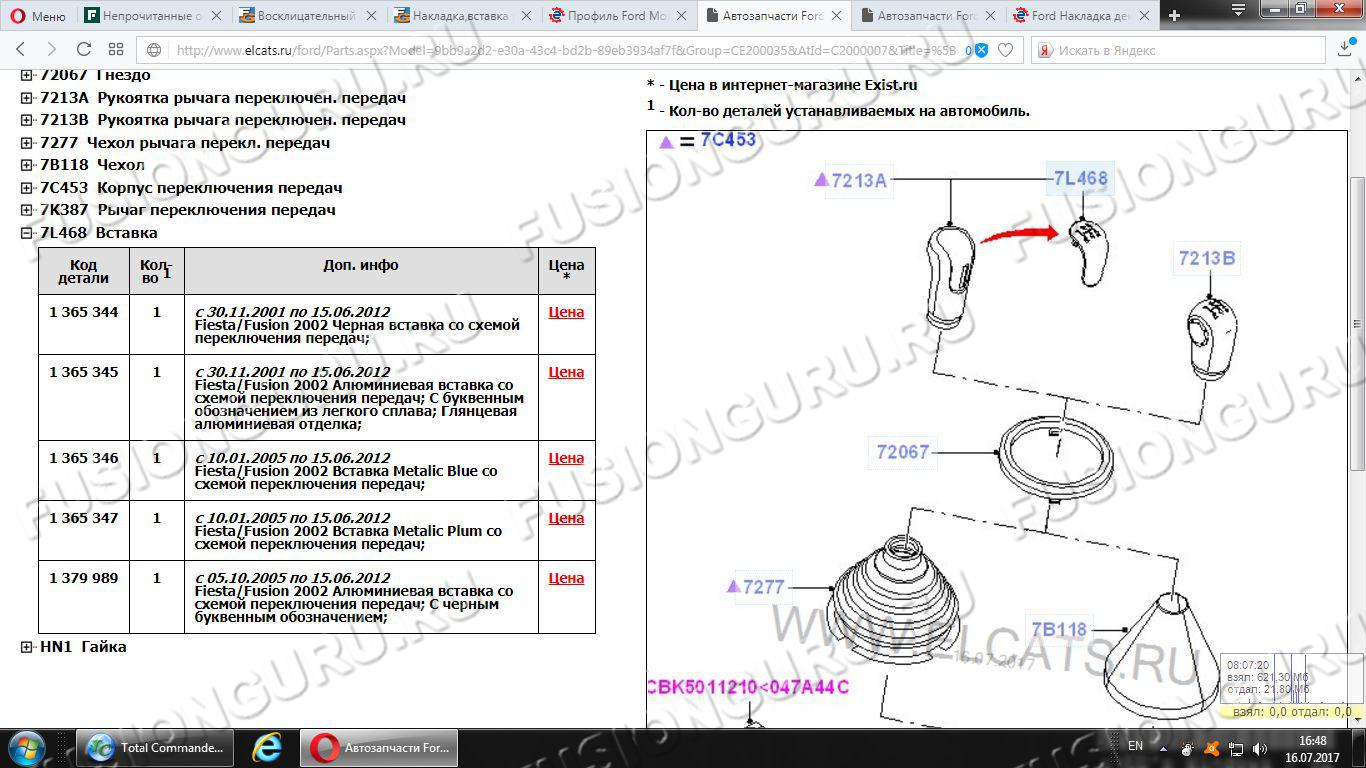
Task: Click the Yandex search engine icon
Action: coord(1044,50)
